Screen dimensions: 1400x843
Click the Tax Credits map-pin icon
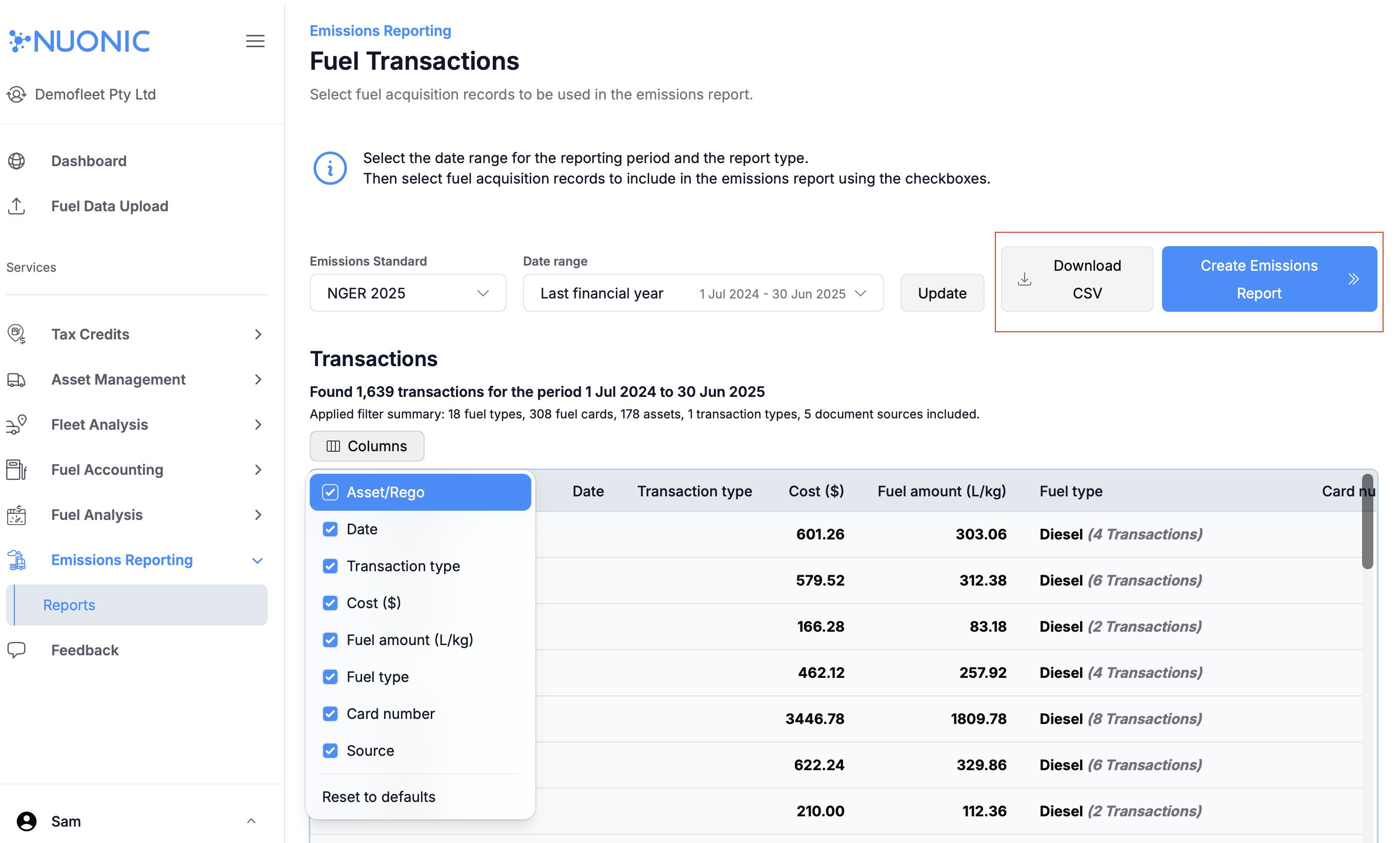(16, 334)
